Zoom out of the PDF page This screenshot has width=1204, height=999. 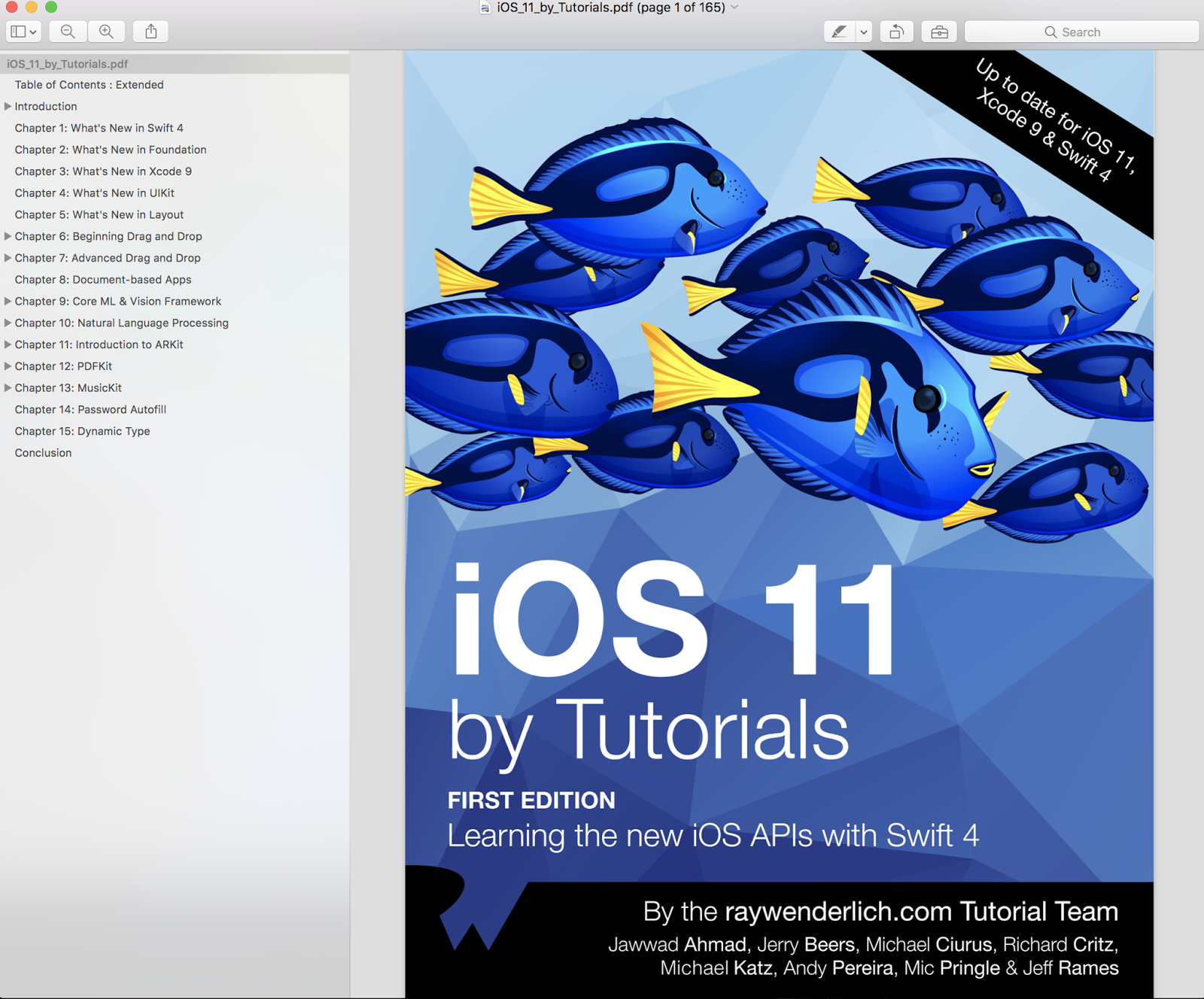pos(68,32)
